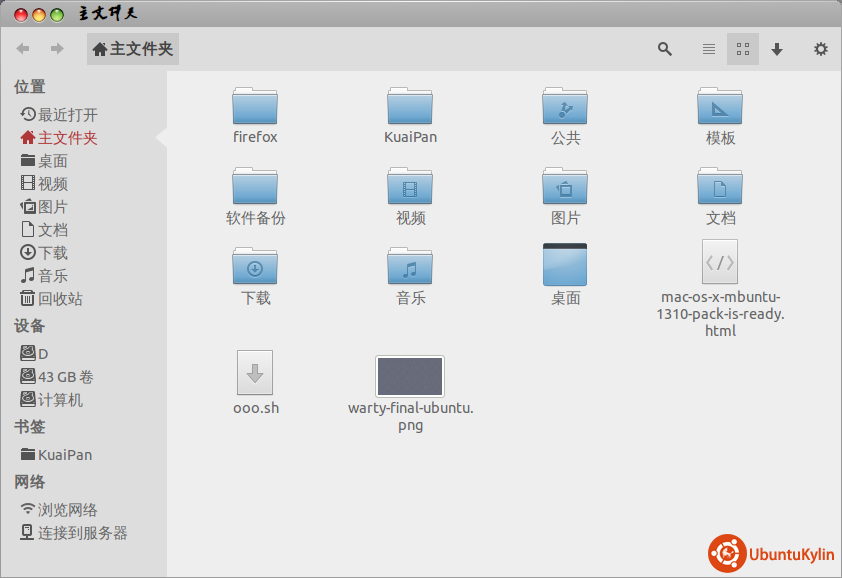Click the search magnifier icon in toolbar
Screen dimensions: 842x578
click(665, 49)
